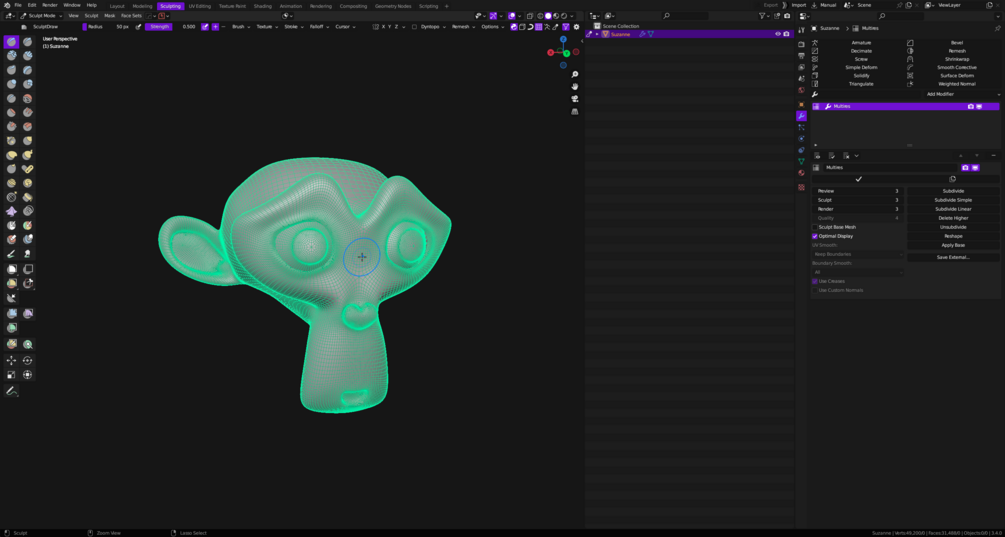Toggle camera view icon in viewport

coord(575,99)
